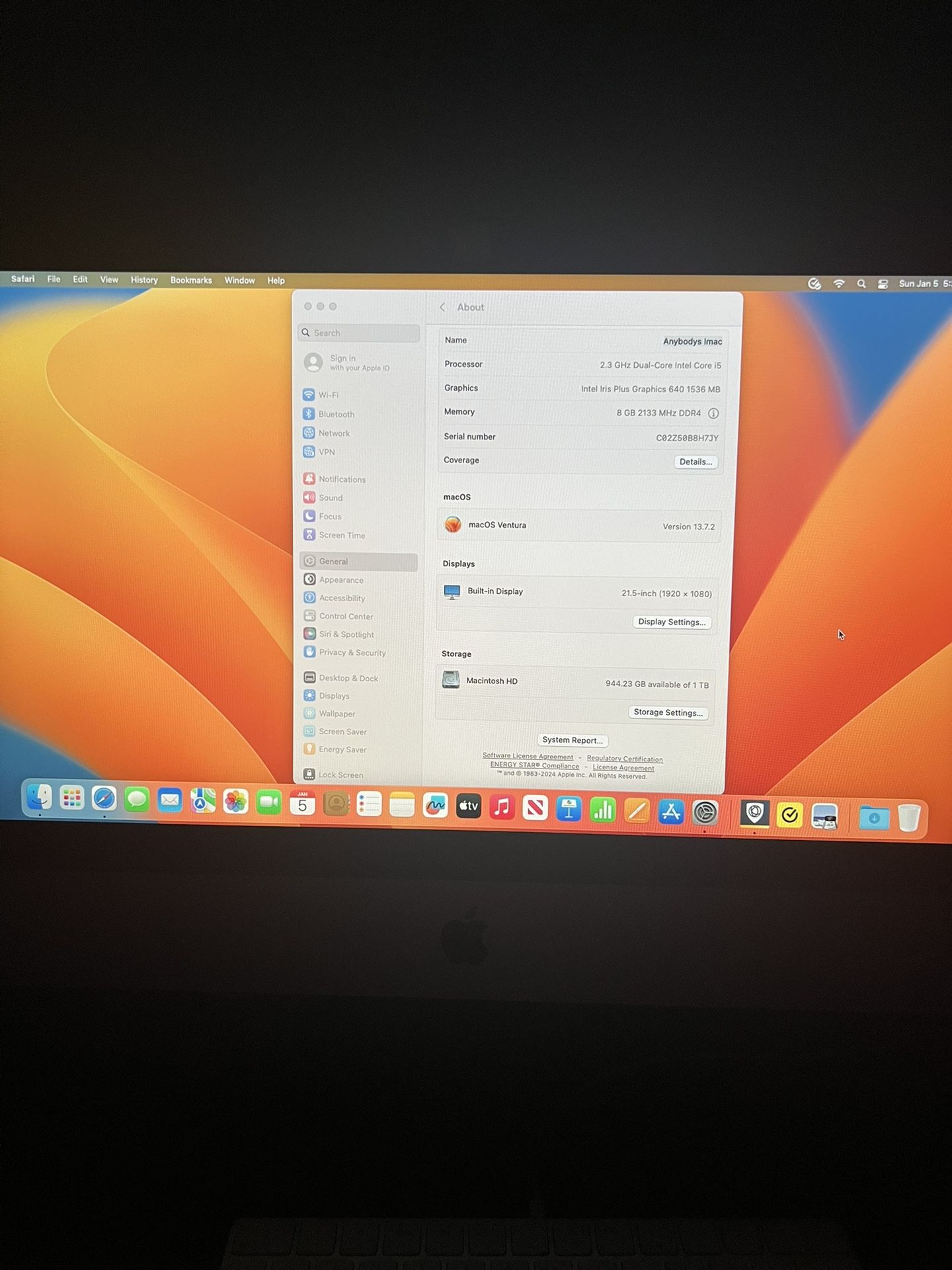Click Display Settings button
Viewport: 952px width, 1270px height.
coord(672,622)
